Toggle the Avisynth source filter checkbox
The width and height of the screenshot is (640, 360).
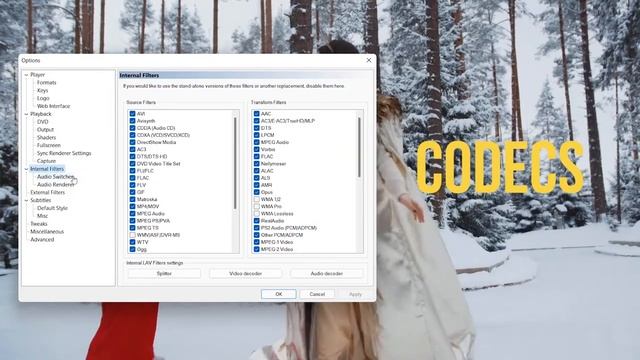132,121
